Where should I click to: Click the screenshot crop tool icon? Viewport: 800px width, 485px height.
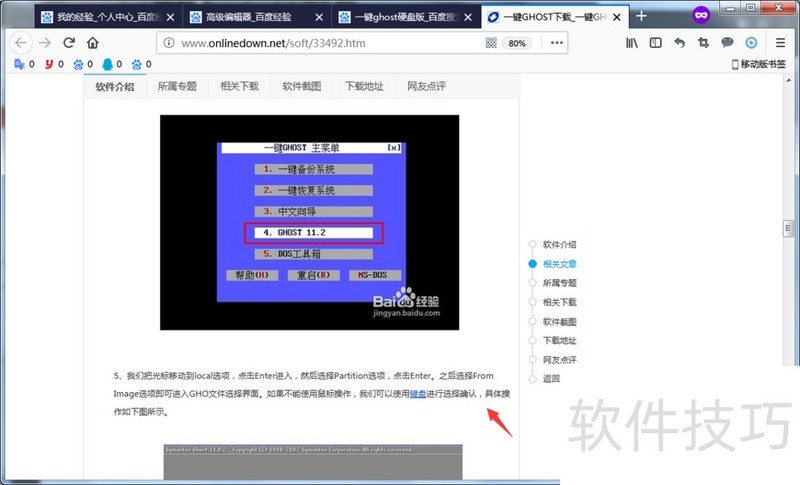tap(703, 43)
